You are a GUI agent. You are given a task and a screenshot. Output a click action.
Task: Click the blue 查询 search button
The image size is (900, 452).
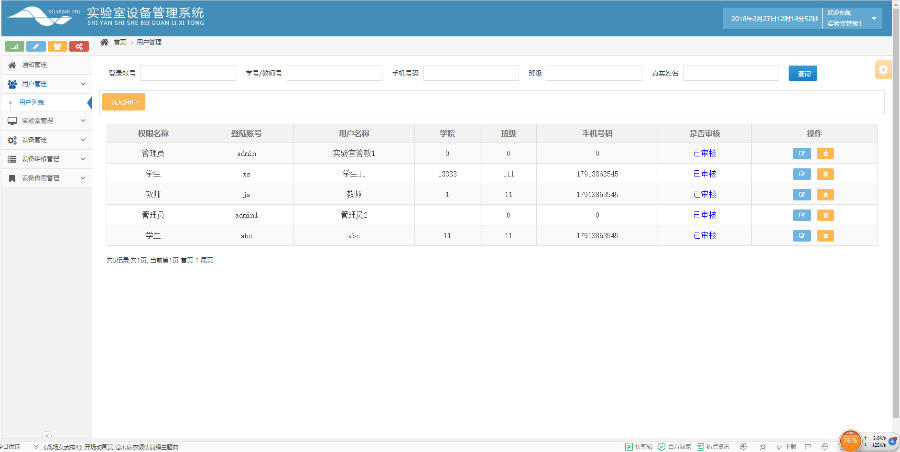802,73
